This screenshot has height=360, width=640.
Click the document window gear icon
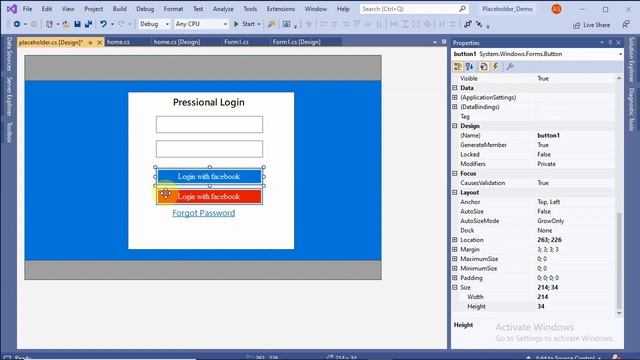pyautogui.click(x=444, y=42)
